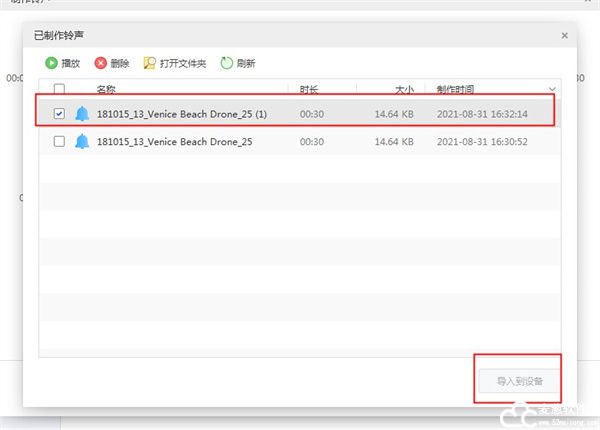This screenshot has height=430, width=600.
Task: Refresh the ringtone list (刷新)
Action: [227, 63]
